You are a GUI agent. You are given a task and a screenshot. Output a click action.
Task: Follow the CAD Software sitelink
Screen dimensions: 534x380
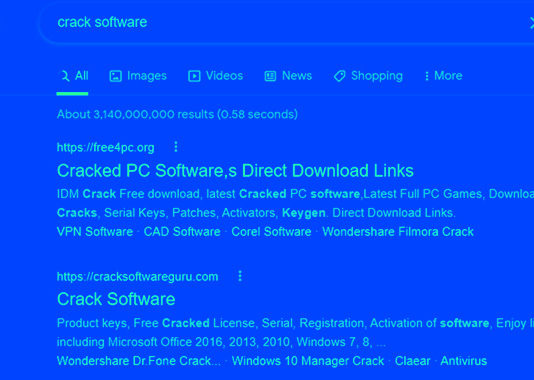point(182,232)
